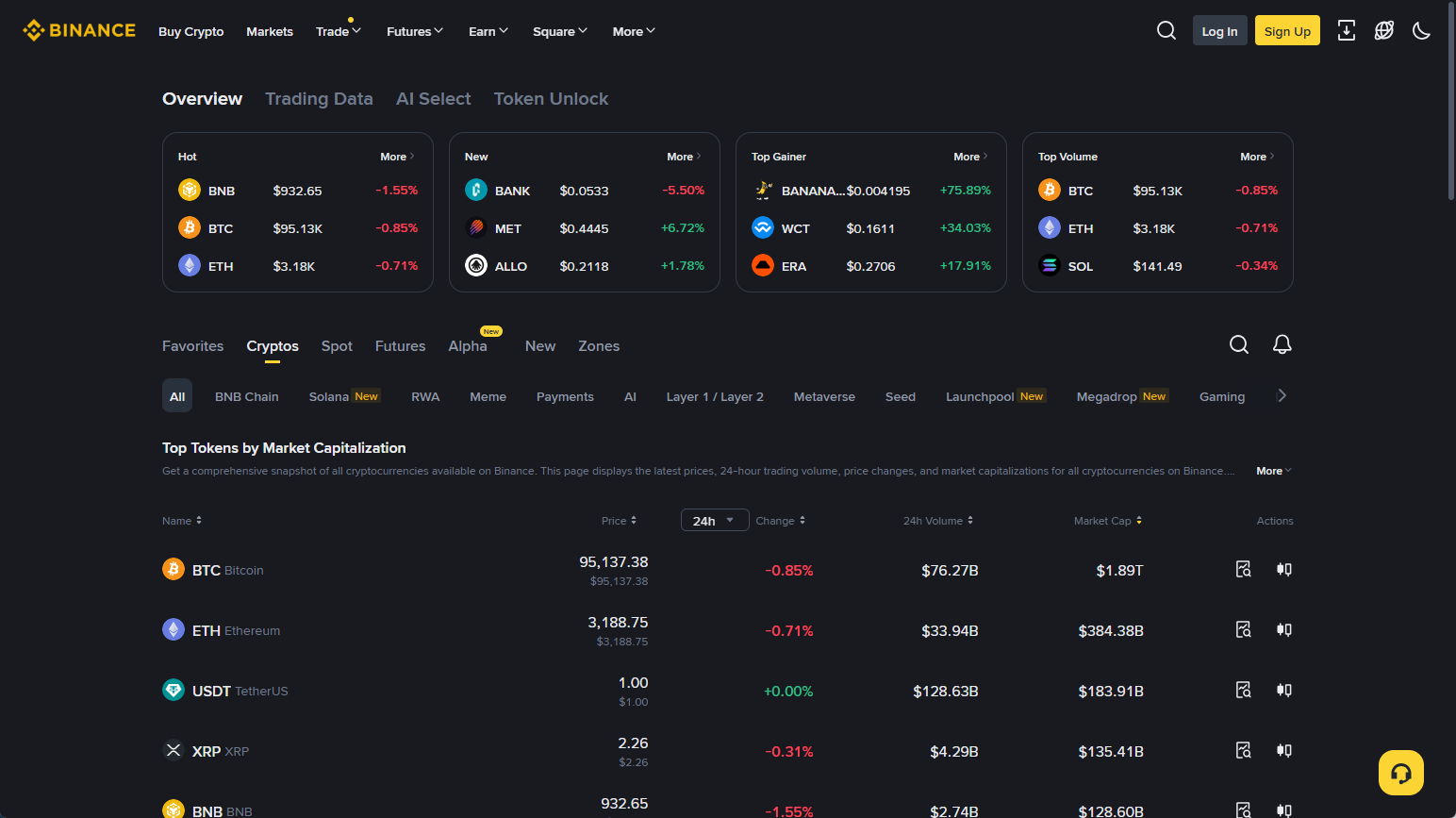Expand the Futures menu in navbar
This screenshot has height=818, width=1456.
coord(414,31)
